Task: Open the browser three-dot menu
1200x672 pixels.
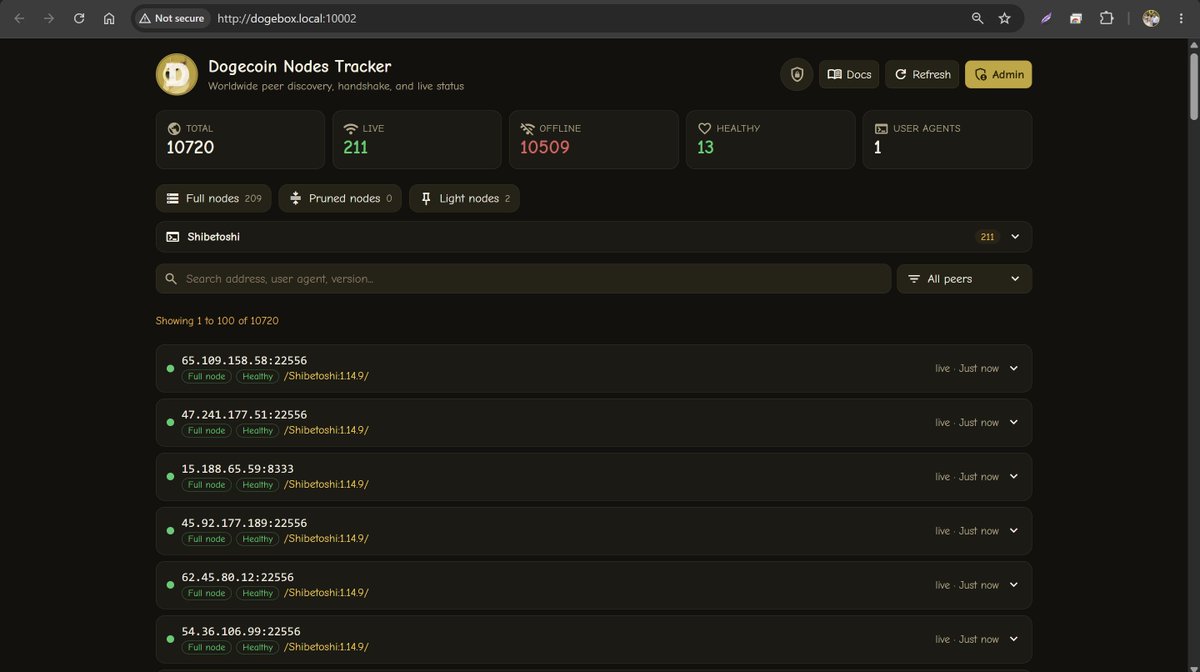Action: click(x=1181, y=18)
